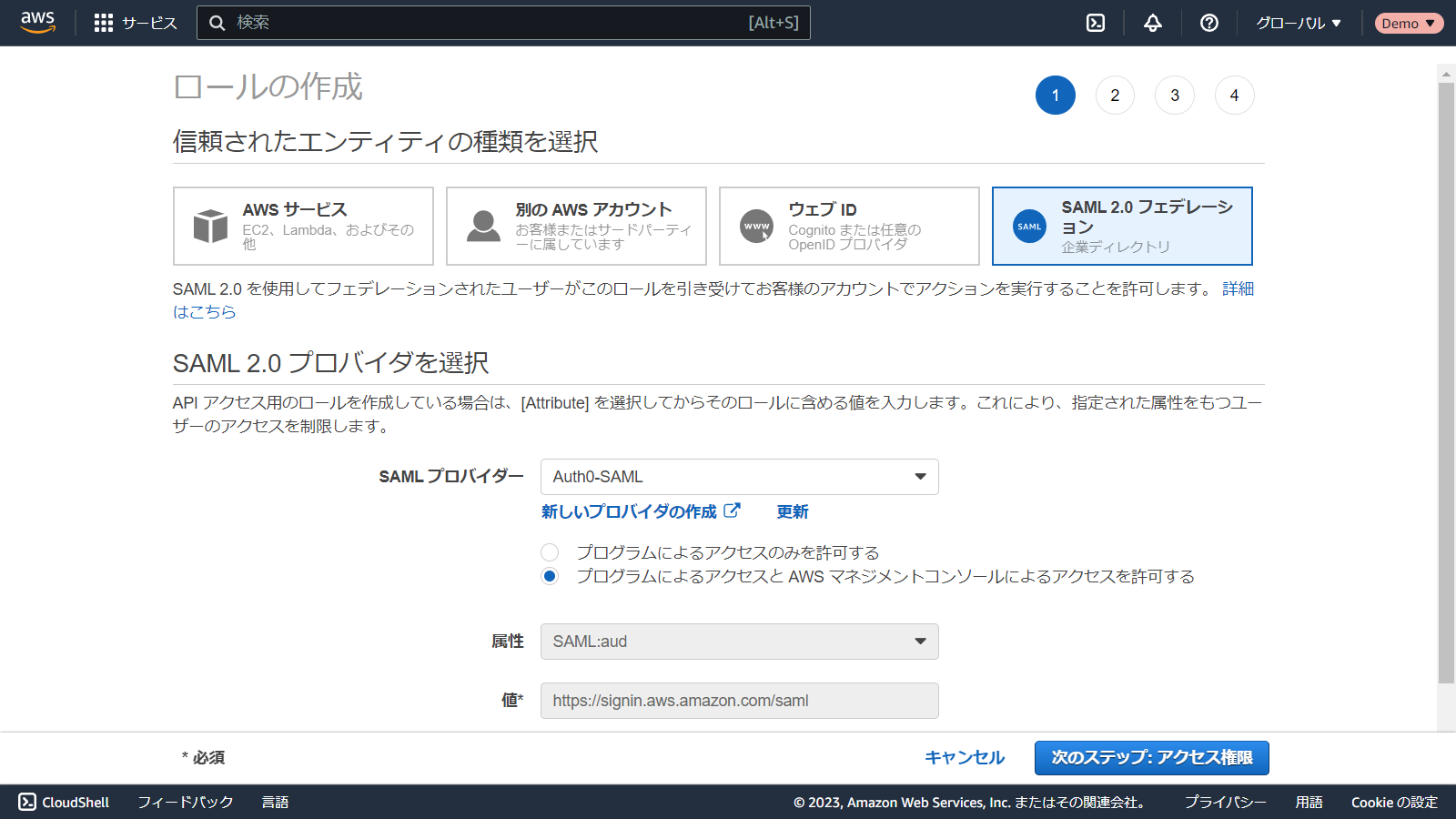The width and height of the screenshot is (1456, 819).
Task: Click the AWS logo home icon
Action: click(x=37, y=22)
